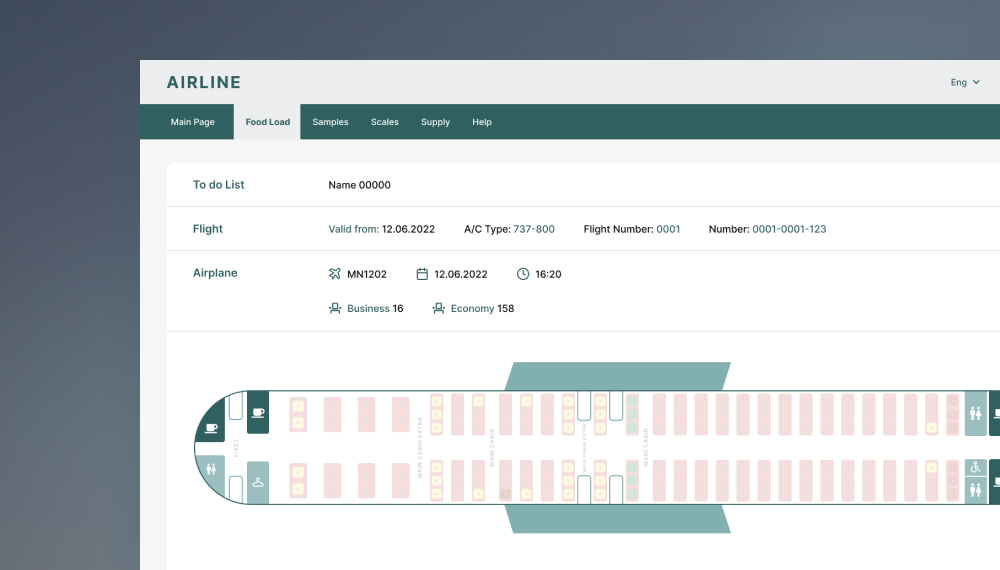Viewport: 1000px width, 570px height.
Task: Select the yellow seat in the lower rear rows
Action: (x=931, y=467)
